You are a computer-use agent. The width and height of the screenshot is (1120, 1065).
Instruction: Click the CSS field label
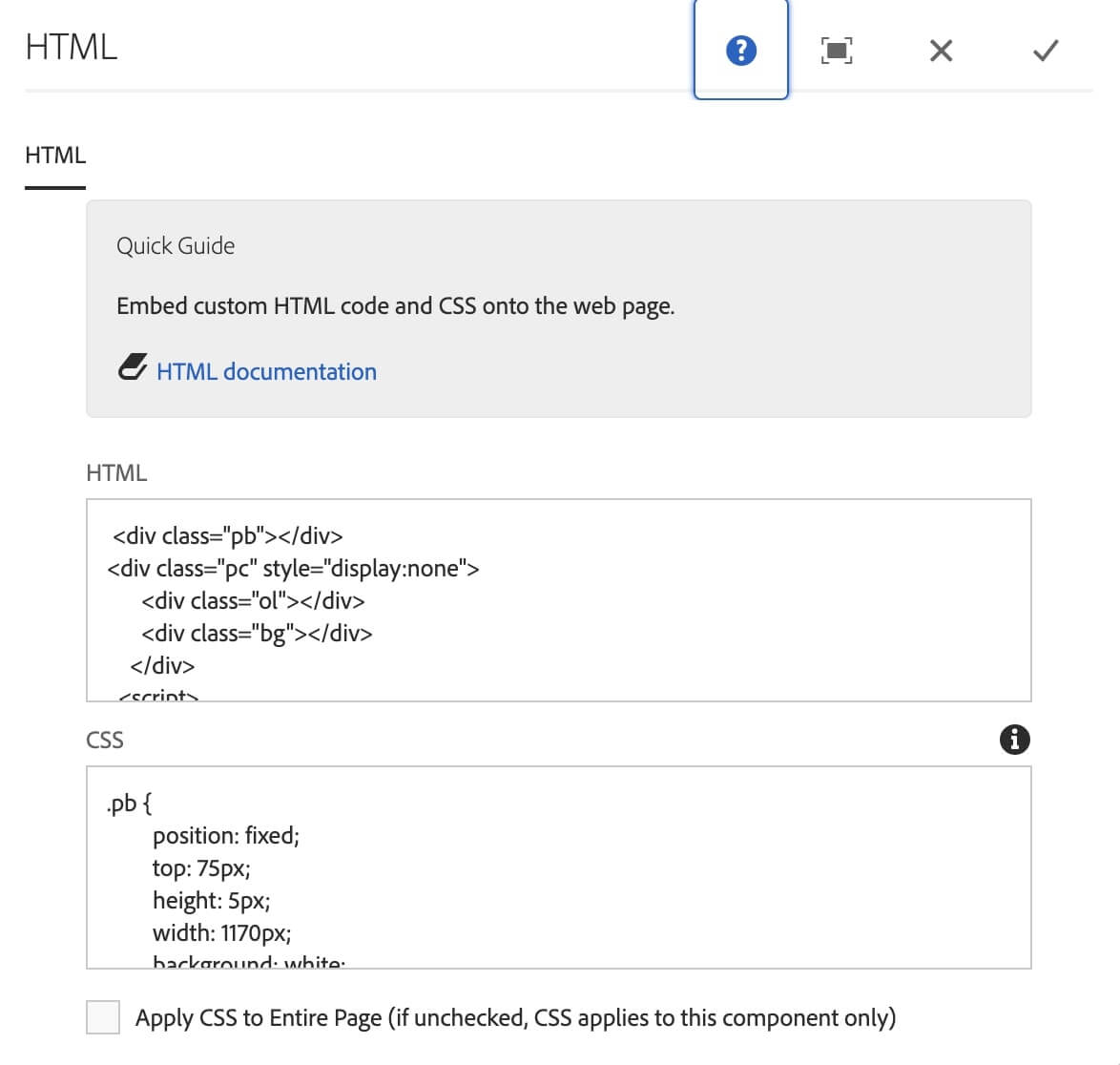point(105,741)
